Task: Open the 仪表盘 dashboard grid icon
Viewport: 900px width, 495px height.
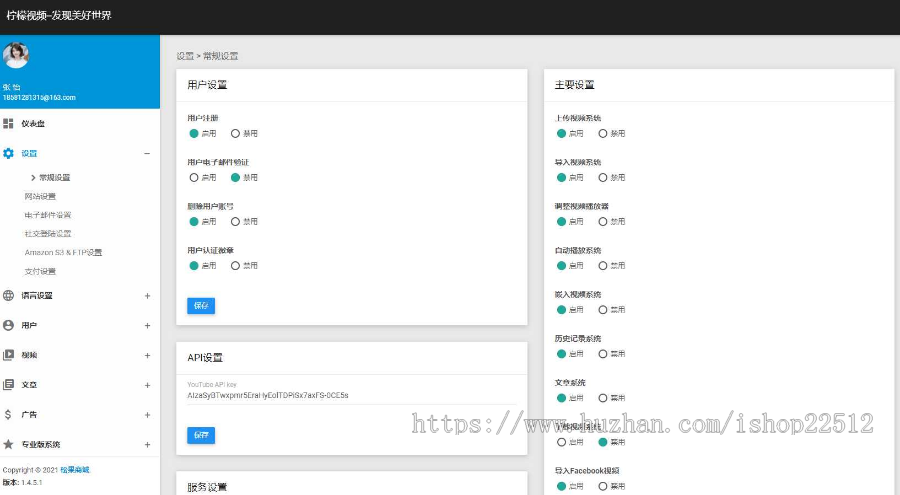Action: [x=8, y=123]
